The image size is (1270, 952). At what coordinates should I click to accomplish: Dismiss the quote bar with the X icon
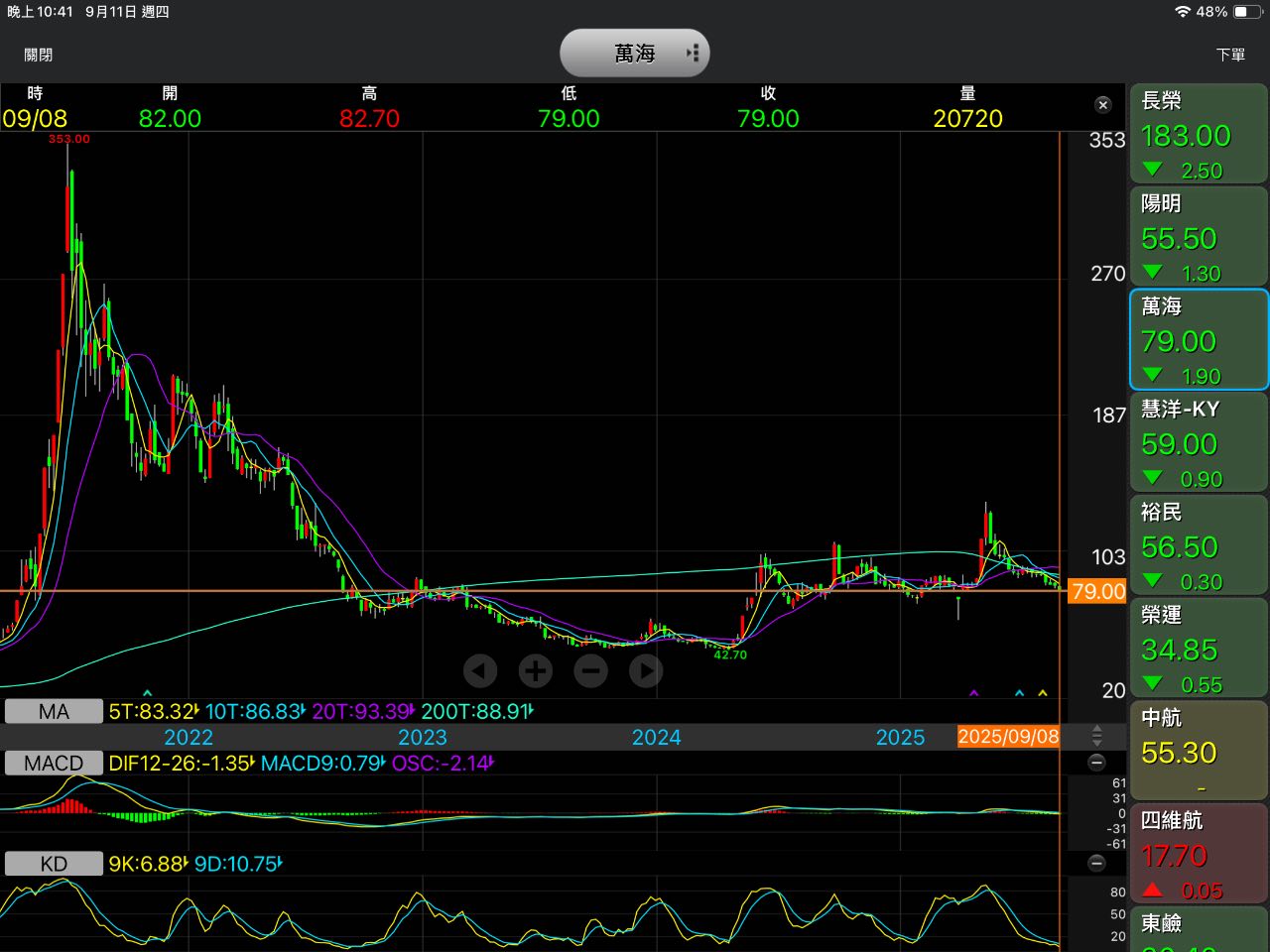[x=1102, y=105]
